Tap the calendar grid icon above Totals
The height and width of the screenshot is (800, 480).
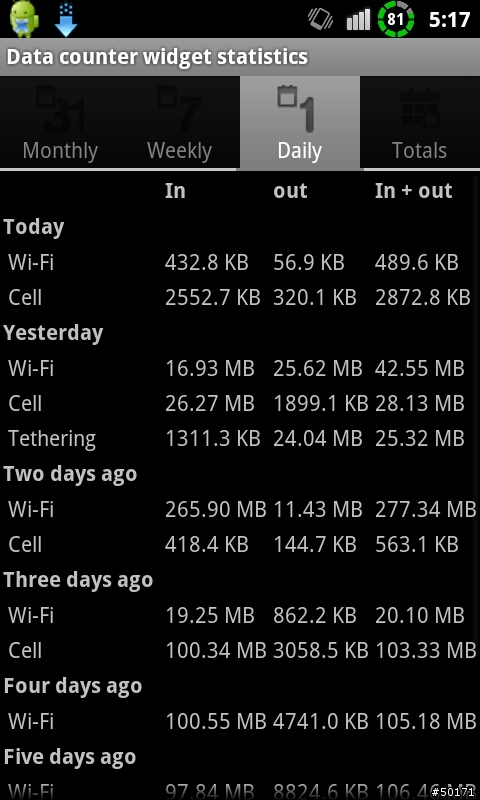tap(420, 108)
